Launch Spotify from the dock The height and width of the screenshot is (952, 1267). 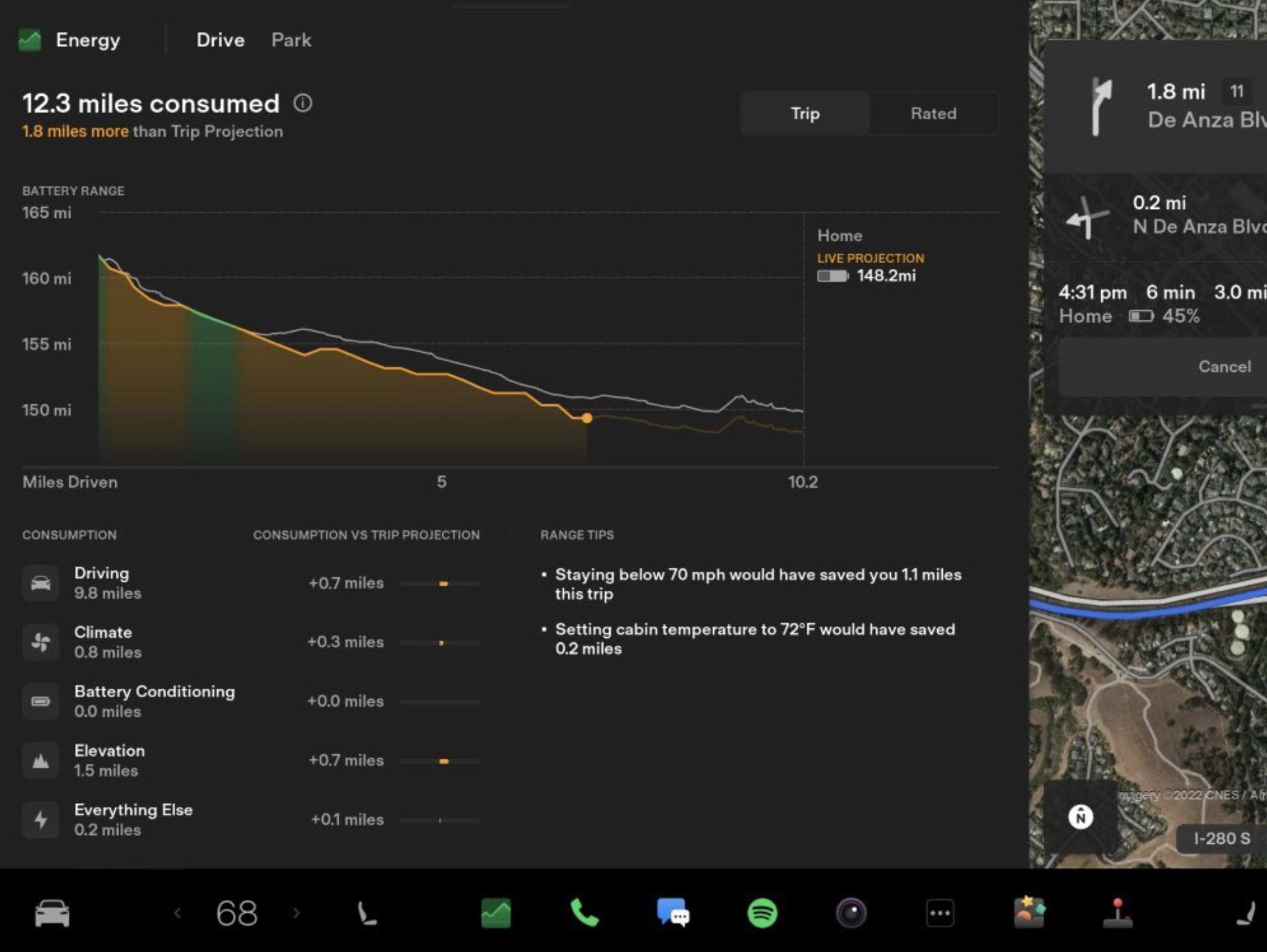click(x=763, y=913)
